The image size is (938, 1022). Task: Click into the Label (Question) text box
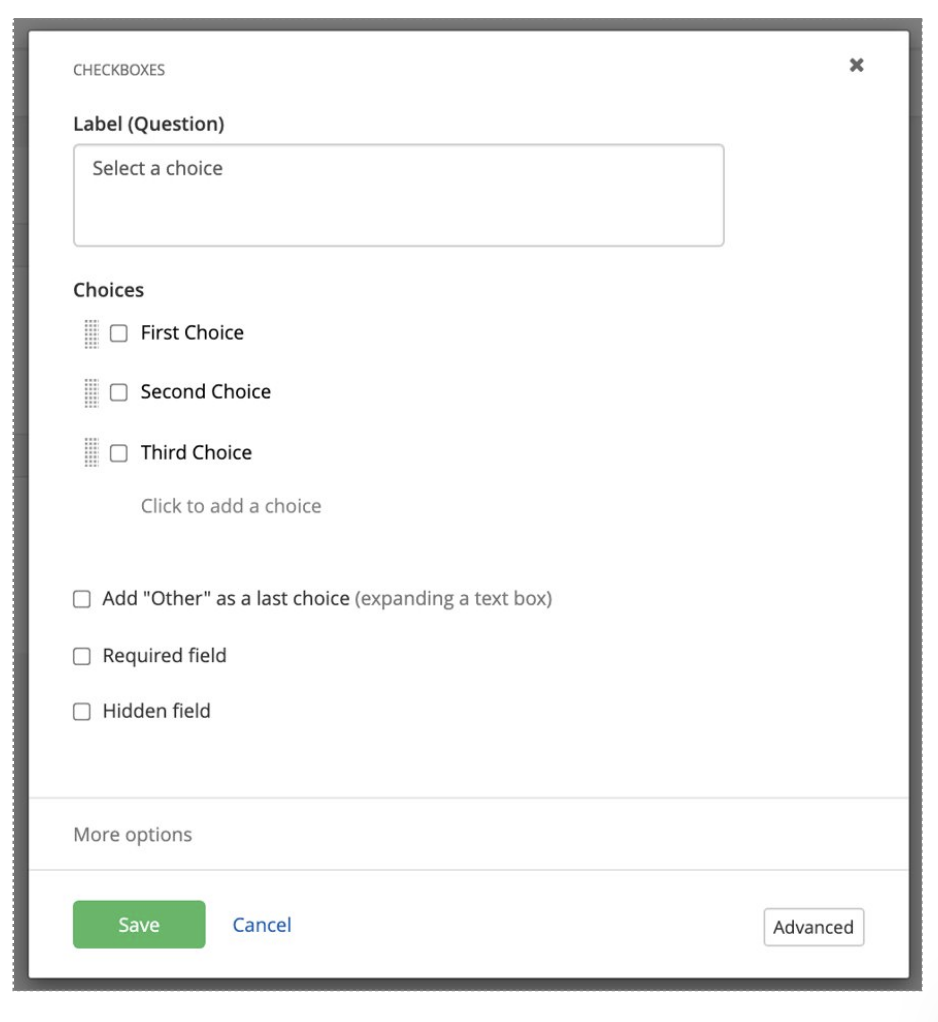[x=398, y=196]
